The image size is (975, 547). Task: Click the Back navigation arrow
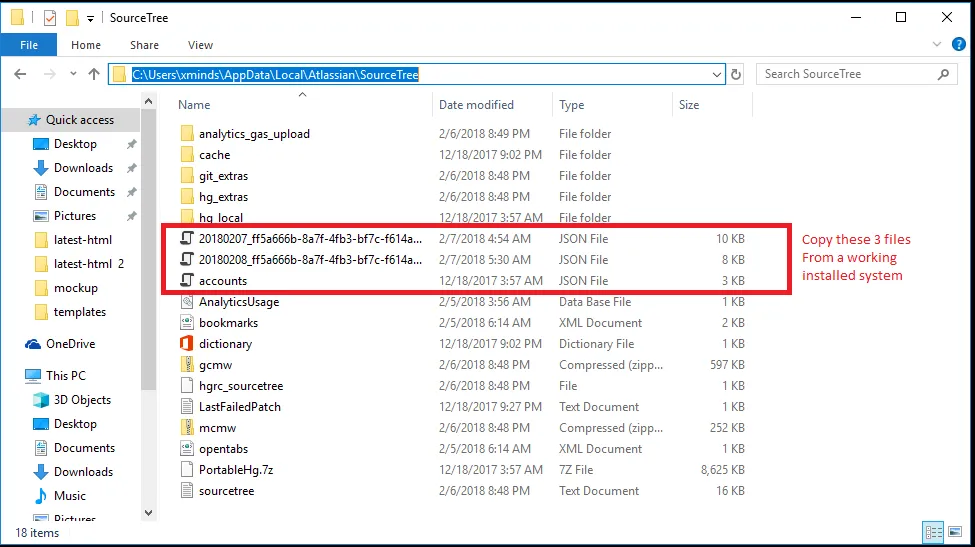(x=20, y=74)
